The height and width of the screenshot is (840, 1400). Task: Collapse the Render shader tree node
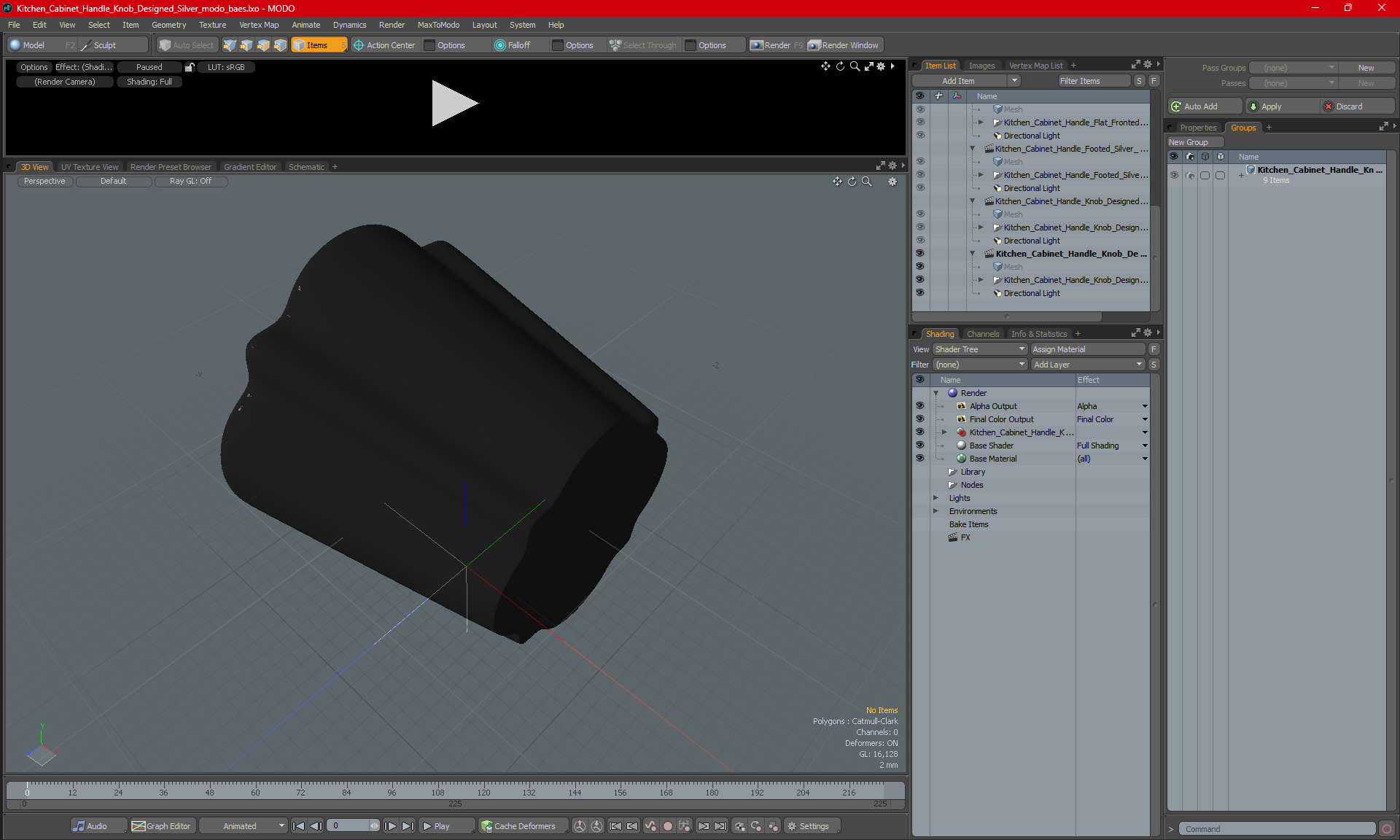tap(936, 393)
